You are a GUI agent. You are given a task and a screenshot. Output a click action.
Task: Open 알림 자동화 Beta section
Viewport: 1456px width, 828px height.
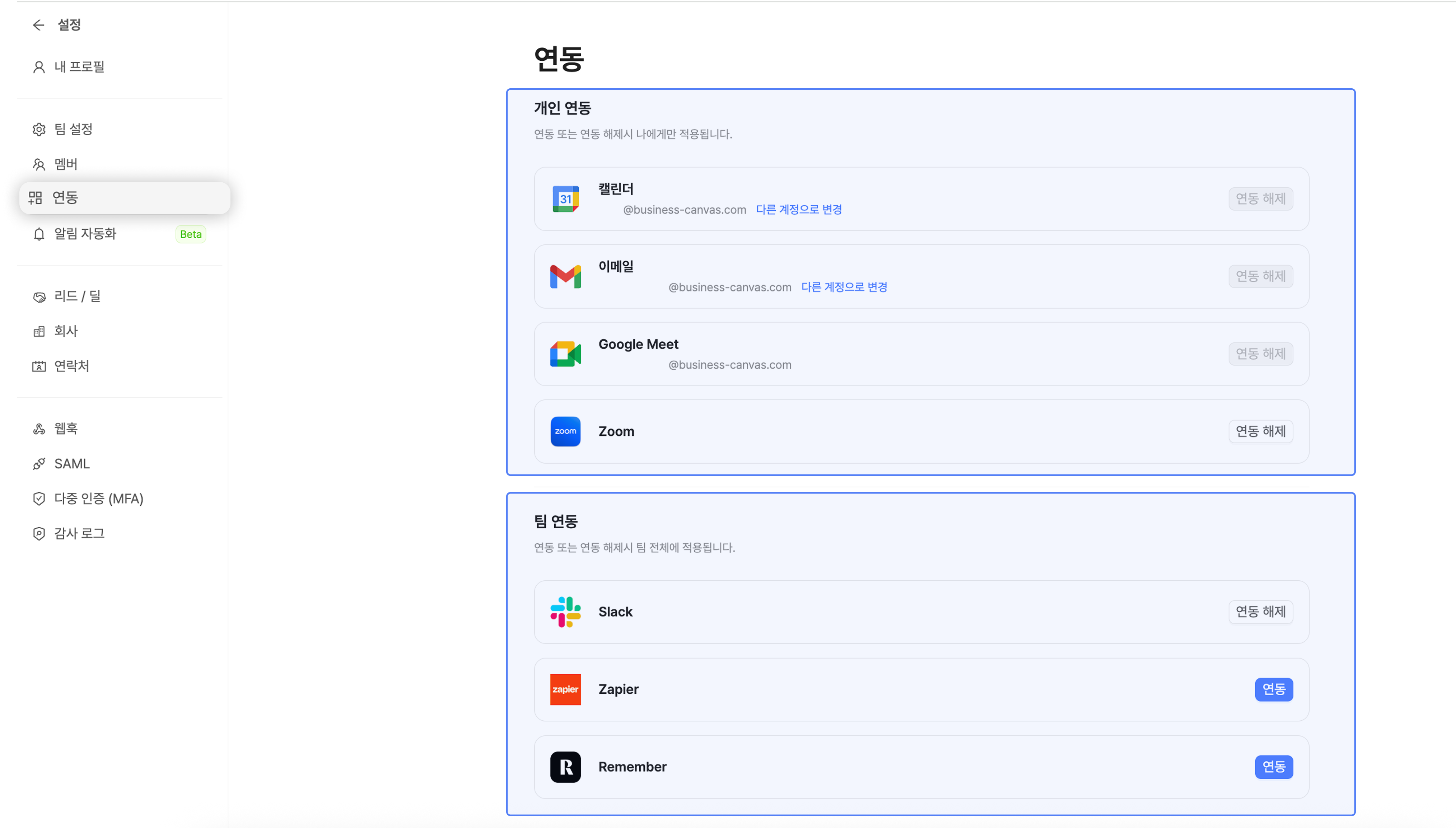pyautogui.click(x=85, y=234)
